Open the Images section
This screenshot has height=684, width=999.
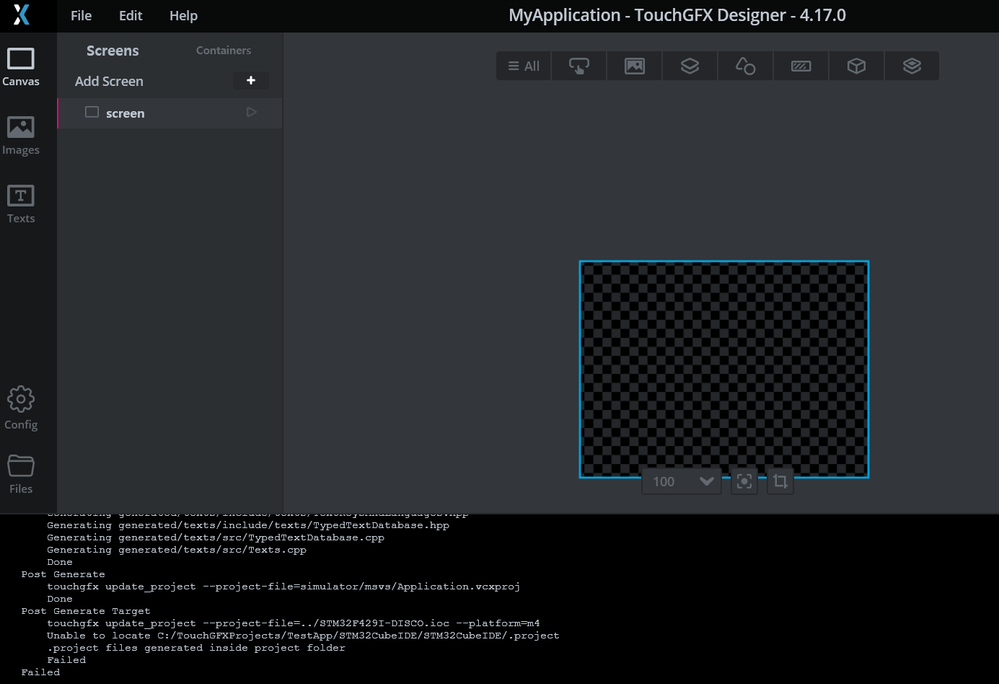20,136
